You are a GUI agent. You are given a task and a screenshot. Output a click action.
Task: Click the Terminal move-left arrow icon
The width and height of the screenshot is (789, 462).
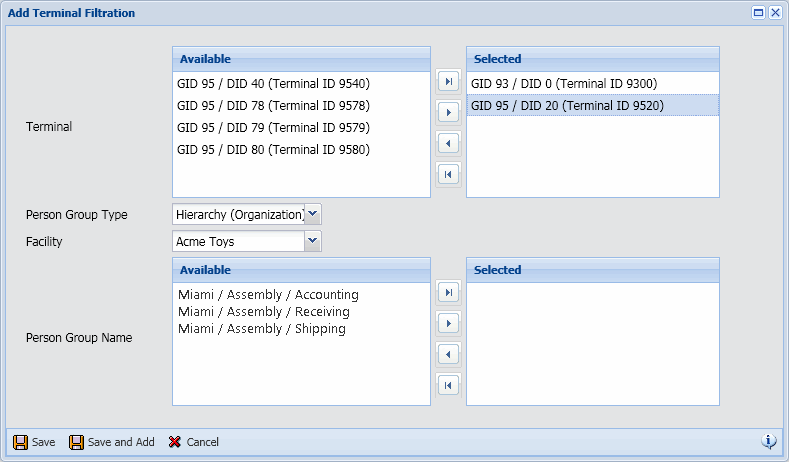coord(448,143)
